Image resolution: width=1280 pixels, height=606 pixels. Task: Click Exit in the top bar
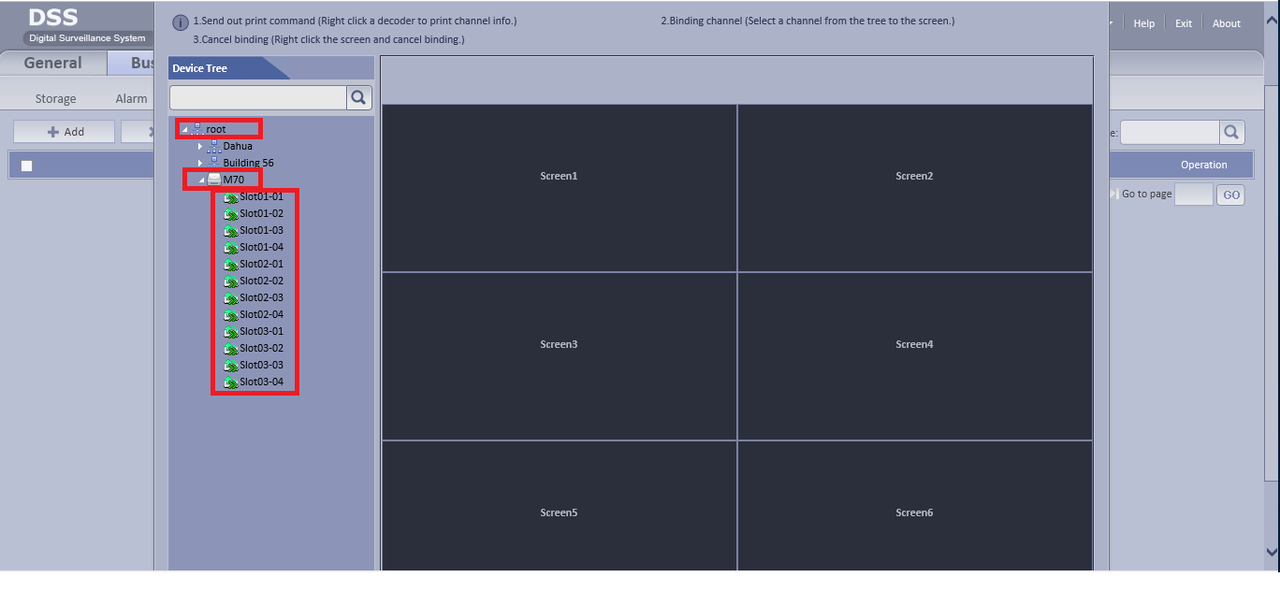tap(1183, 24)
